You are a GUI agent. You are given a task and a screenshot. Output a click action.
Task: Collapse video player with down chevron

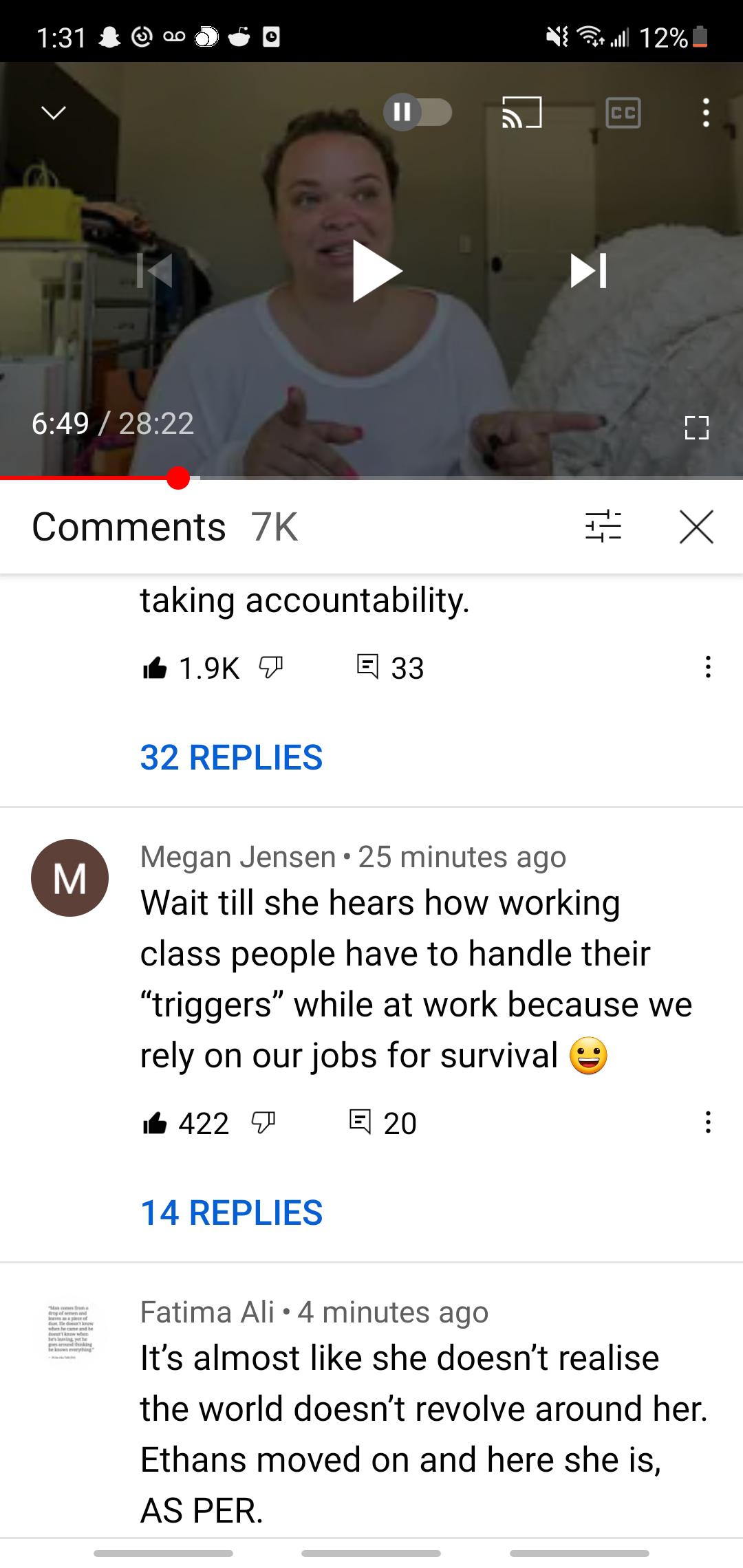click(x=54, y=112)
